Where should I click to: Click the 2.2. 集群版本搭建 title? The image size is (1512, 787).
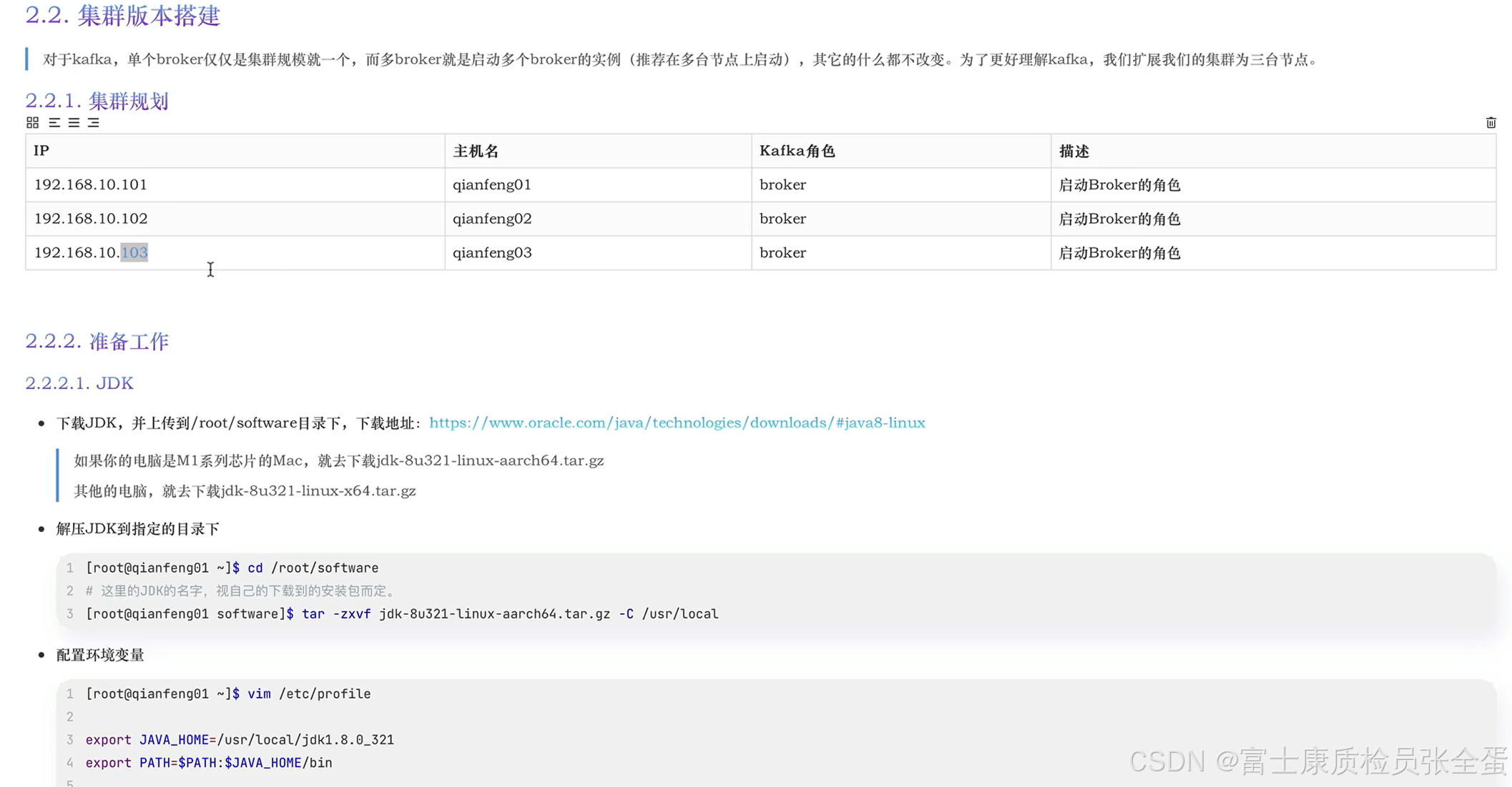tap(122, 16)
